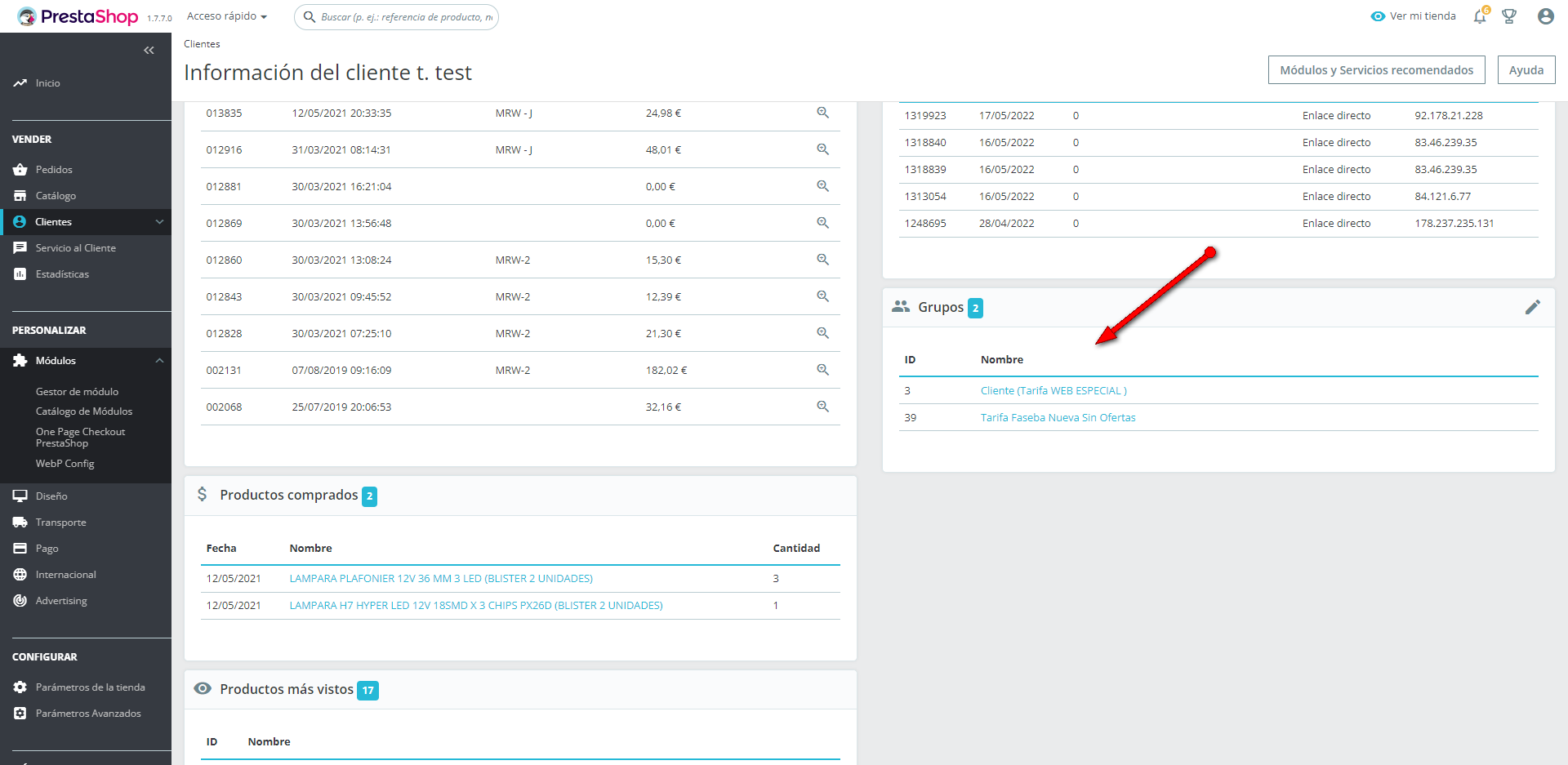The height and width of the screenshot is (765, 1568).
Task: Open Parámetros Avanzados menu
Action: 88,713
